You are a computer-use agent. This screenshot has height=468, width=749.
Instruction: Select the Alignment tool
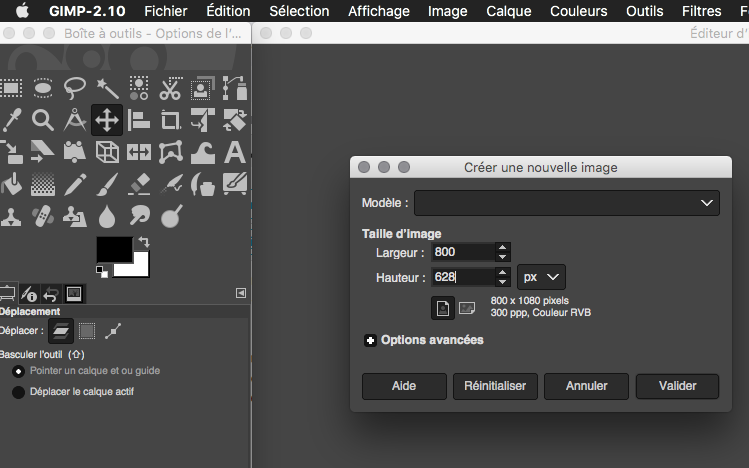139,120
